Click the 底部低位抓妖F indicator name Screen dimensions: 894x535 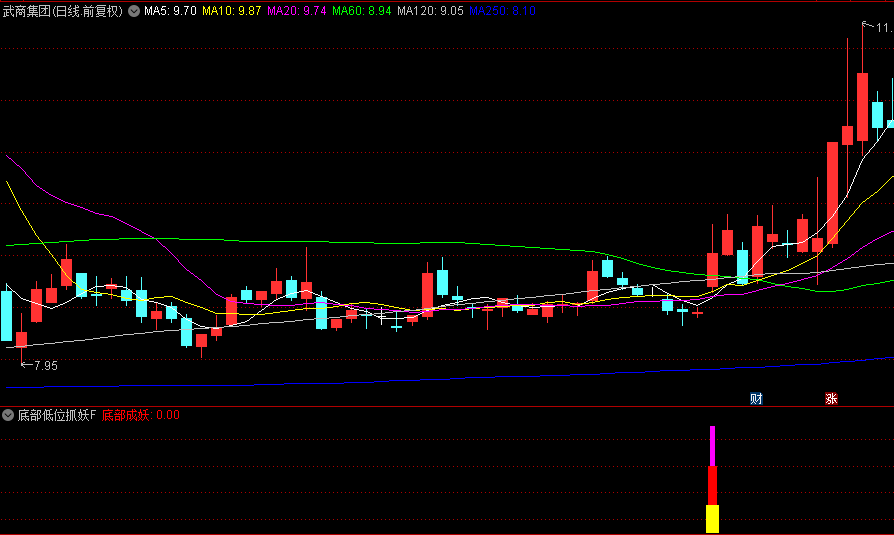(x=56, y=415)
